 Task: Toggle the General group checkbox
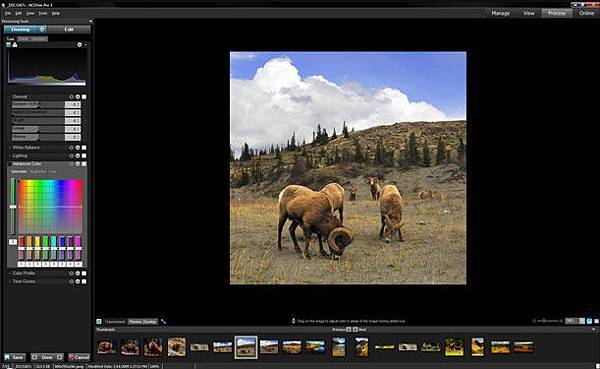click(84, 97)
